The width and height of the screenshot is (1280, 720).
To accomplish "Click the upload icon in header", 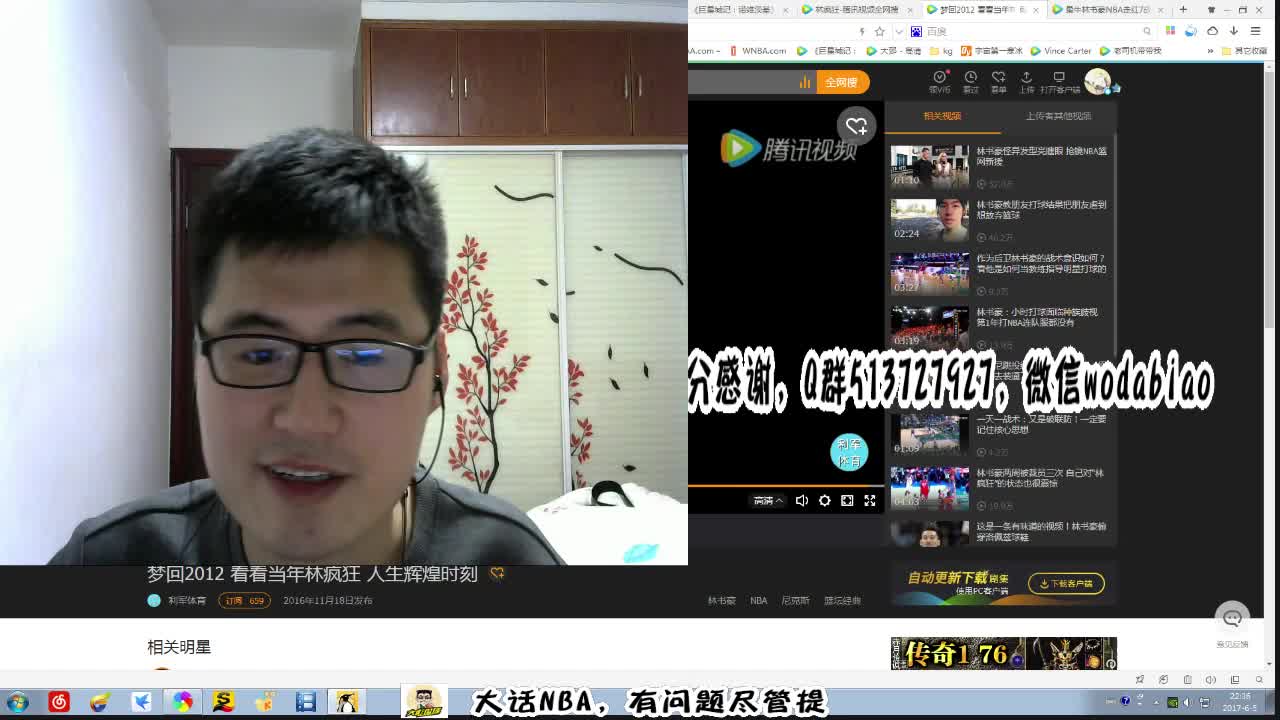I will [1026, 78].
